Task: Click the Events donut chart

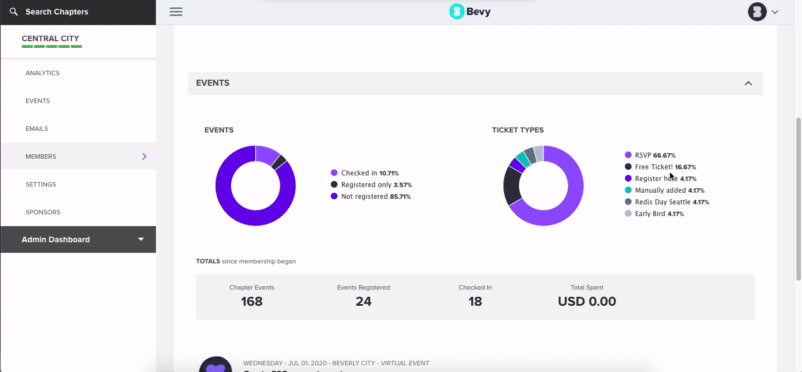Action: (255, 186)
